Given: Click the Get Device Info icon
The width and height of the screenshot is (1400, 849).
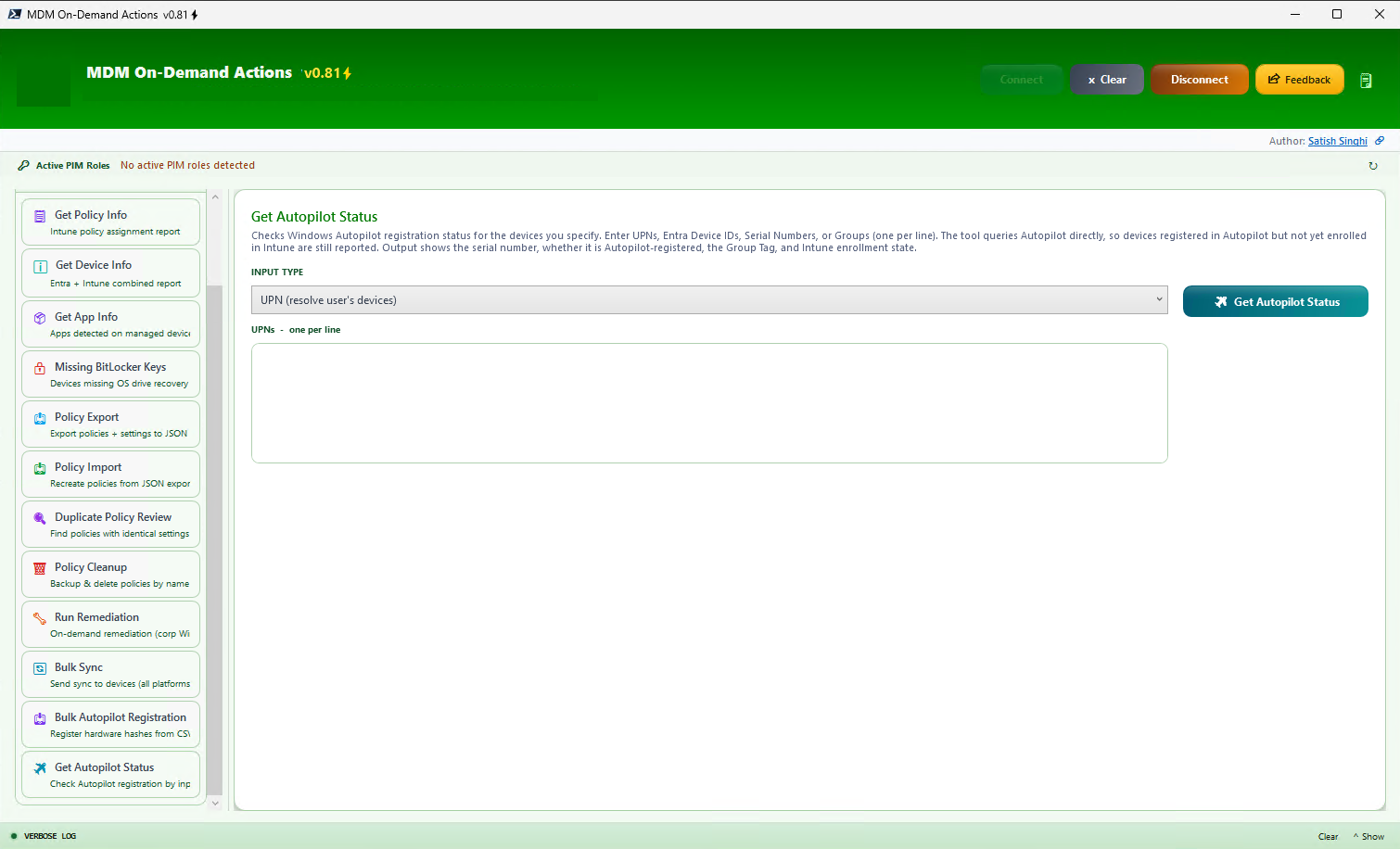Looking at the screenshot, I should pos(40,266).
